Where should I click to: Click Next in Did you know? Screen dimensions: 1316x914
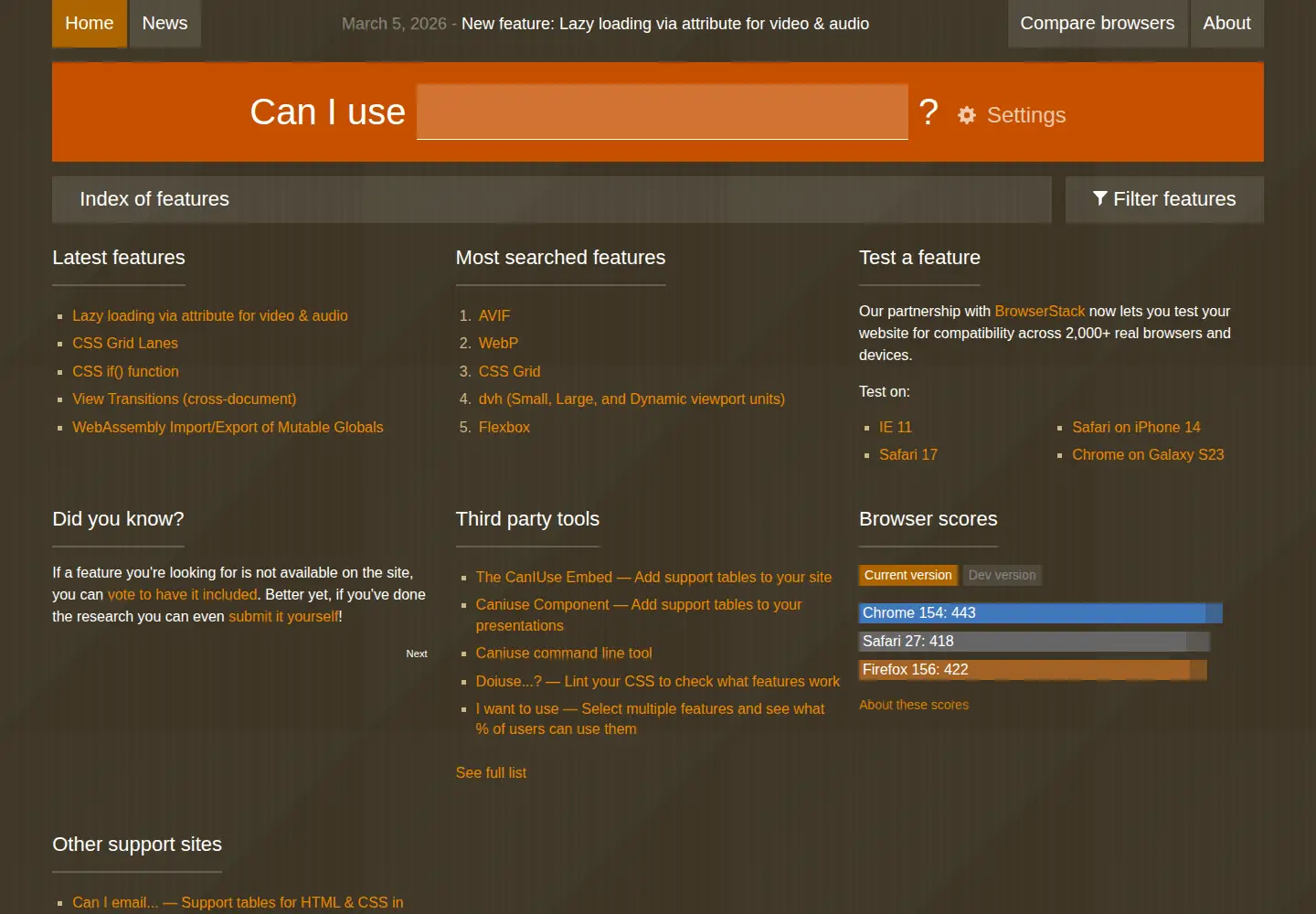417,654
